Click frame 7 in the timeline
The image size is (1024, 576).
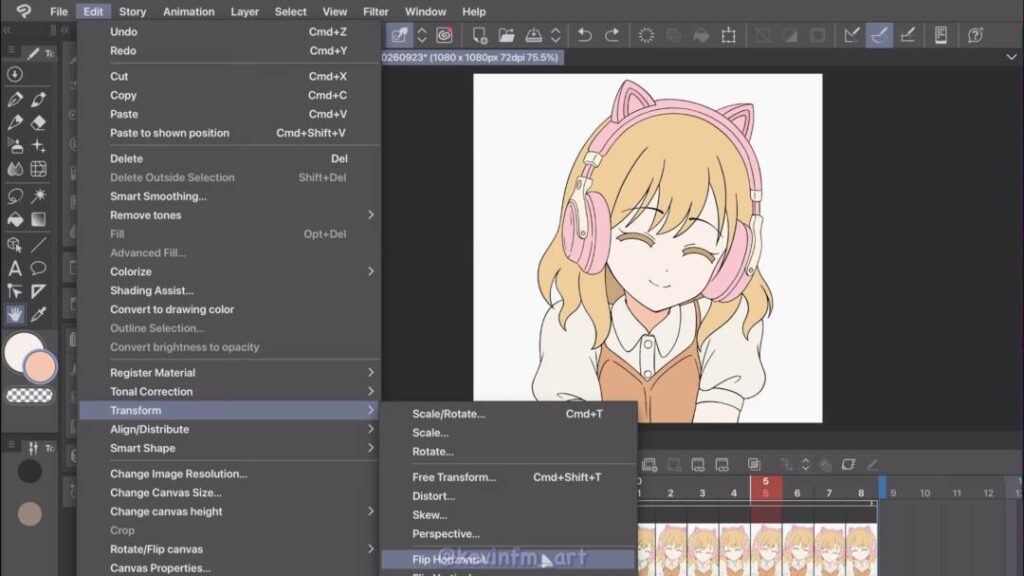tap(829, 493)
